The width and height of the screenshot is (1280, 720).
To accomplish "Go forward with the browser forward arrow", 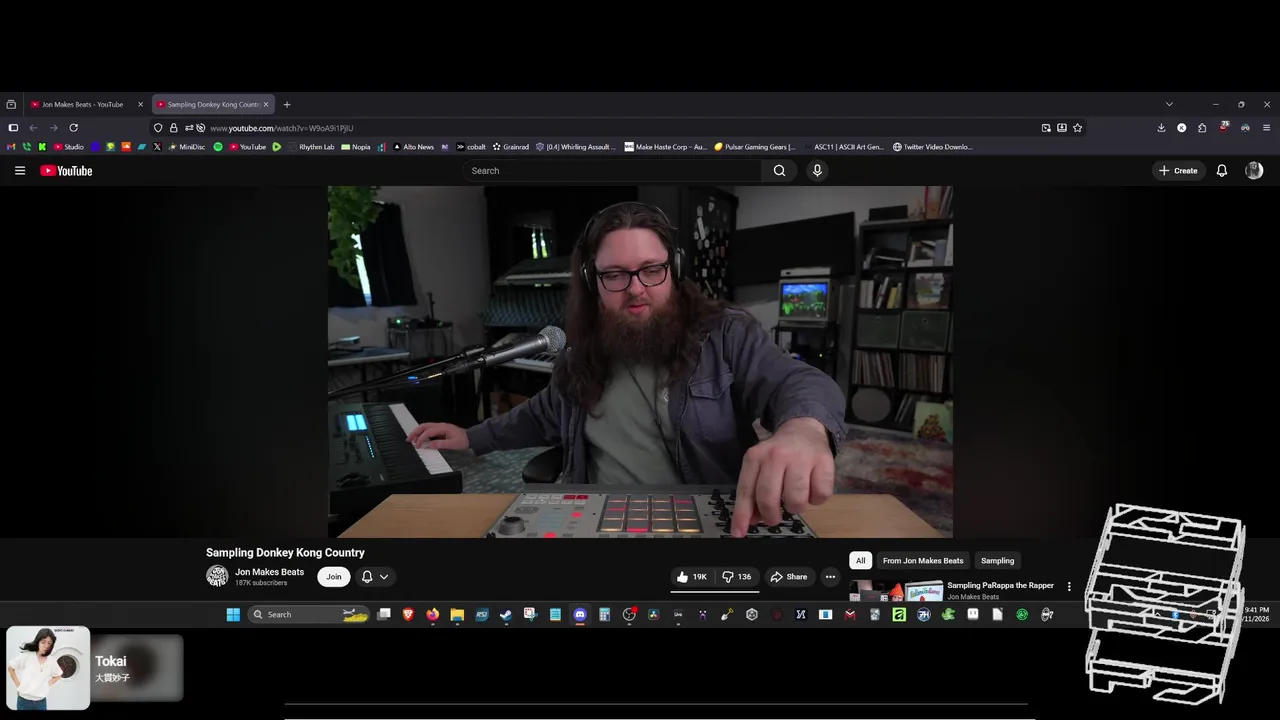I will tap(53, 128).
